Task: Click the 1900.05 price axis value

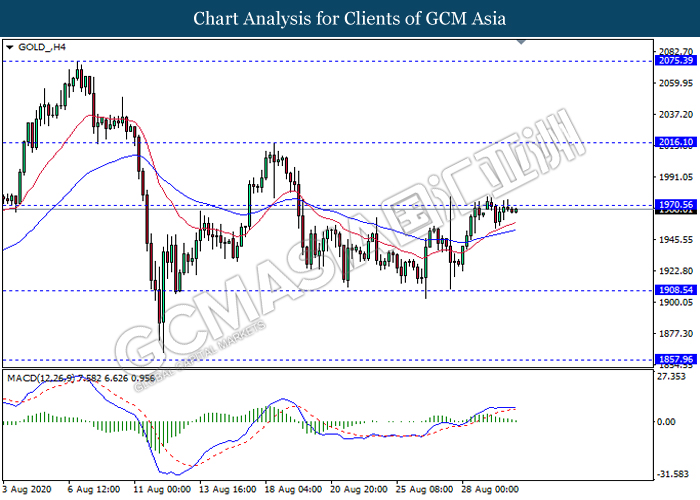Action: coord(676,302)
